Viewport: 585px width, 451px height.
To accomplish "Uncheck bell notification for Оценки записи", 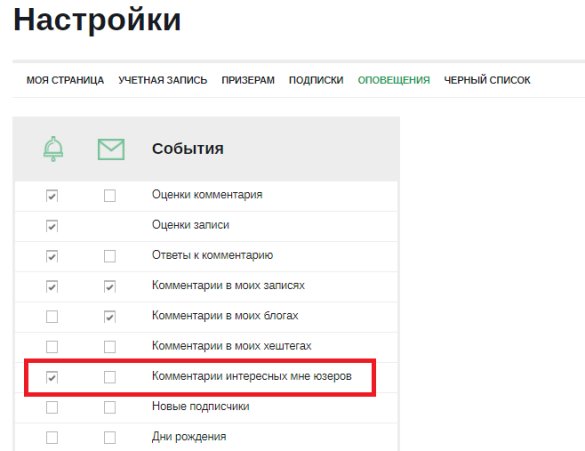I will point(52,226).
